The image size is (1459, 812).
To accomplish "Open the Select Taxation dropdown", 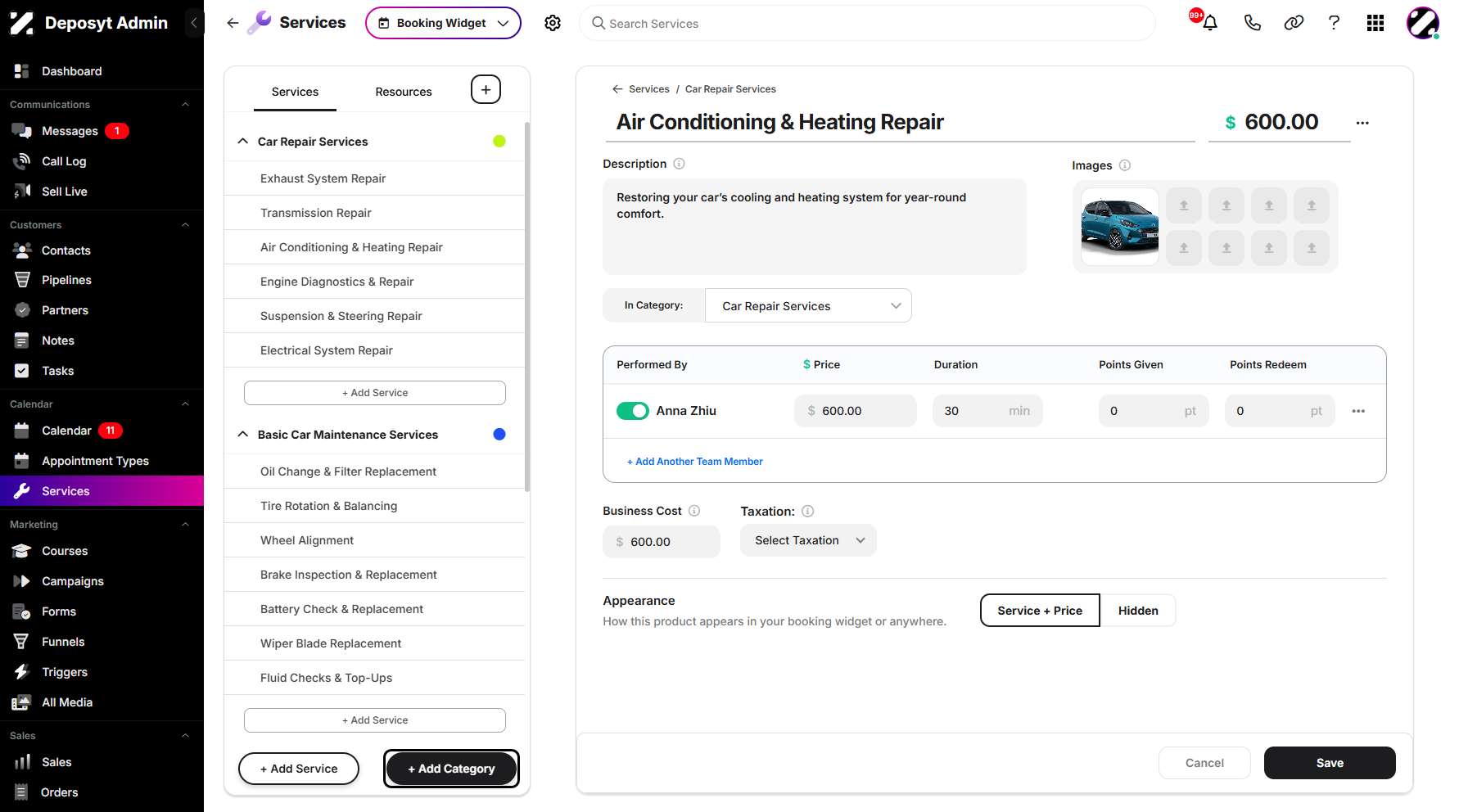I will tap(808, 540).
